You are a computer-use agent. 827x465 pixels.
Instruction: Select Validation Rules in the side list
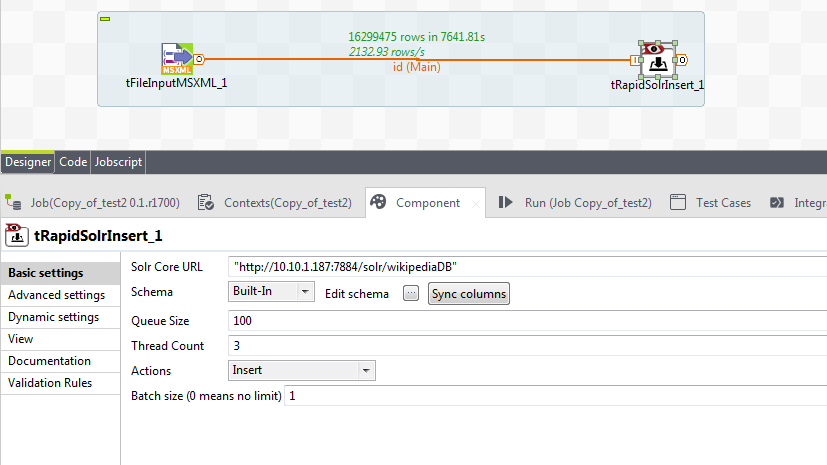(x=61, y=383)
